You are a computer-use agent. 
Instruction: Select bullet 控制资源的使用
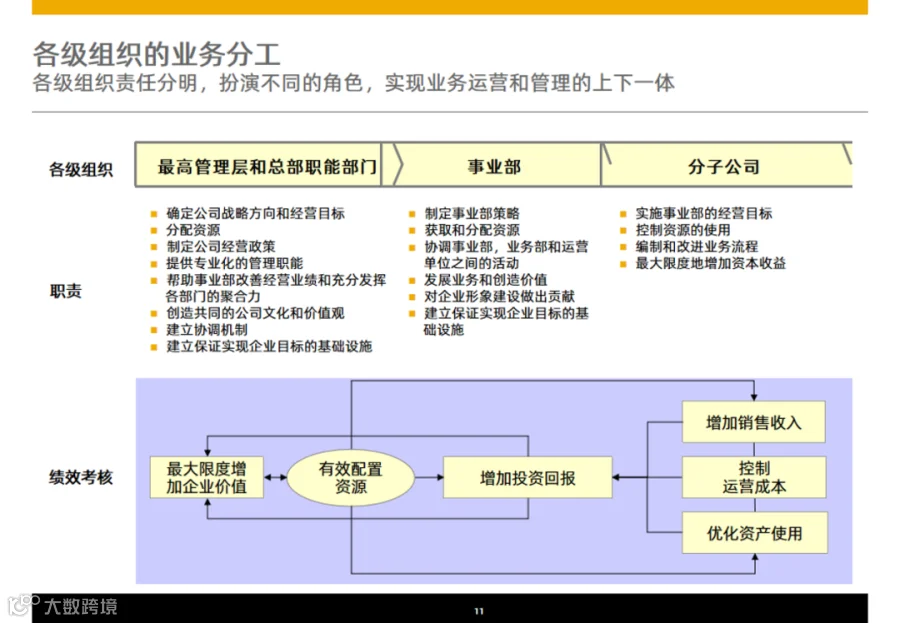tap(683, 230)
